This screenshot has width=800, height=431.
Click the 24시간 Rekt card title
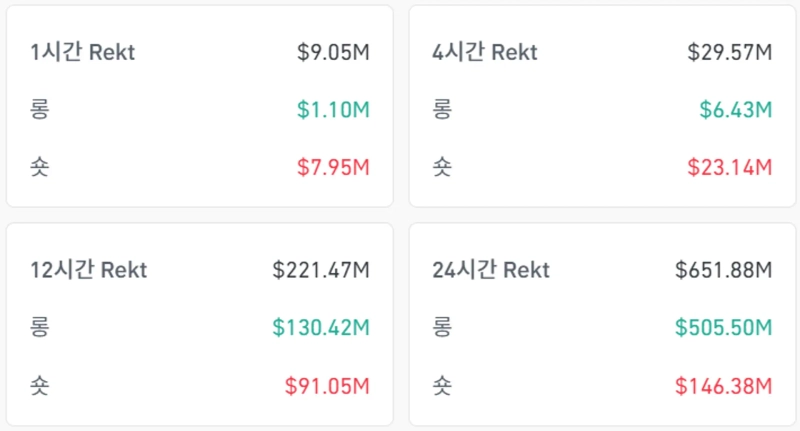pos(491,269)
